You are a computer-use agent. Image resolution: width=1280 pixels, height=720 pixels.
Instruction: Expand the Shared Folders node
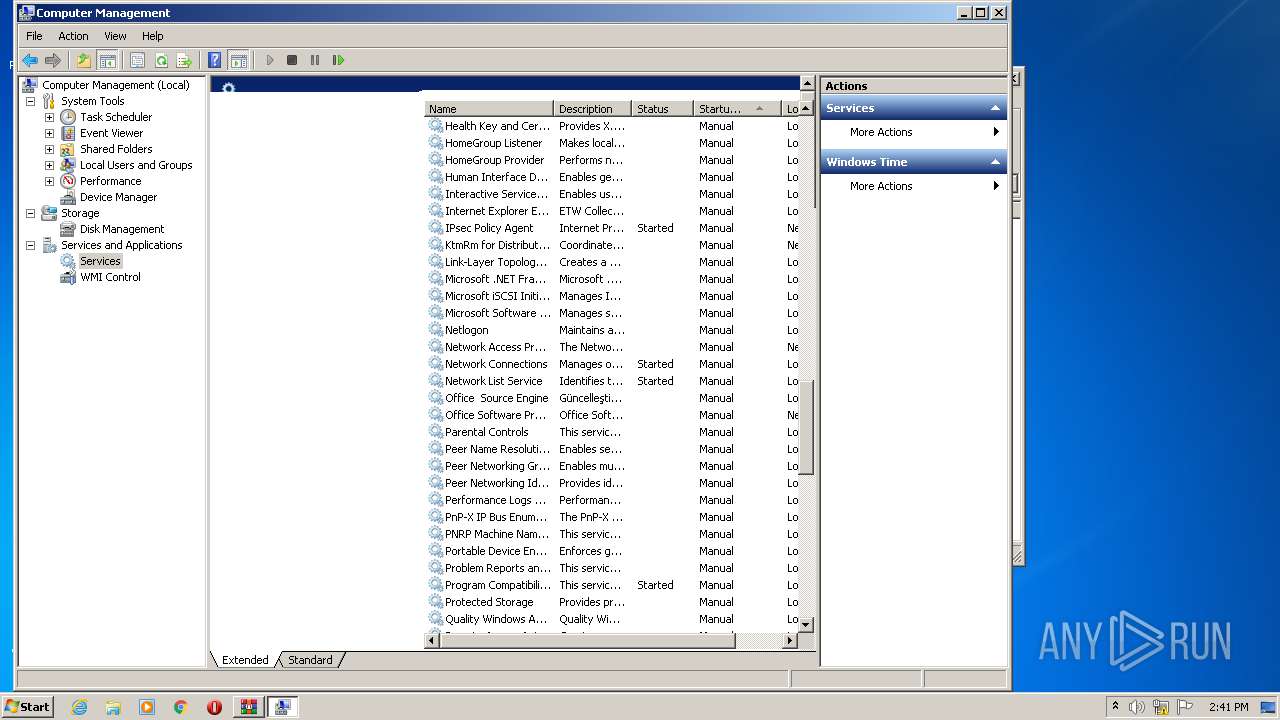pyautogui.click(x=49, y=149)
